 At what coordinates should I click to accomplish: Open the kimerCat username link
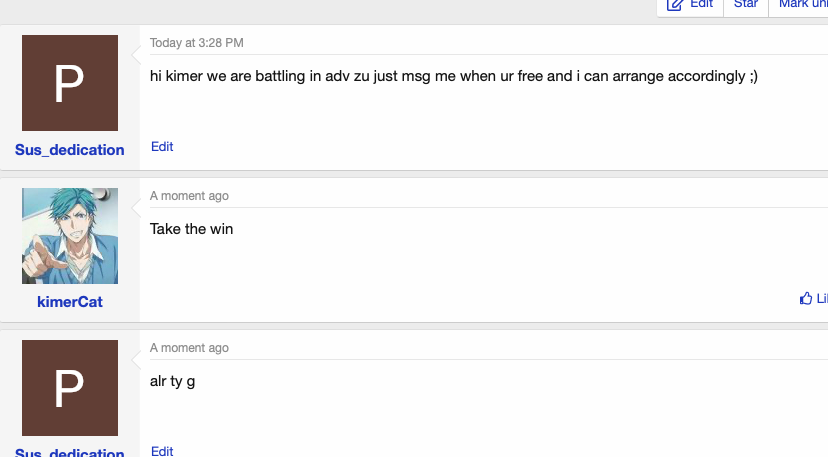tap(70, 302)
